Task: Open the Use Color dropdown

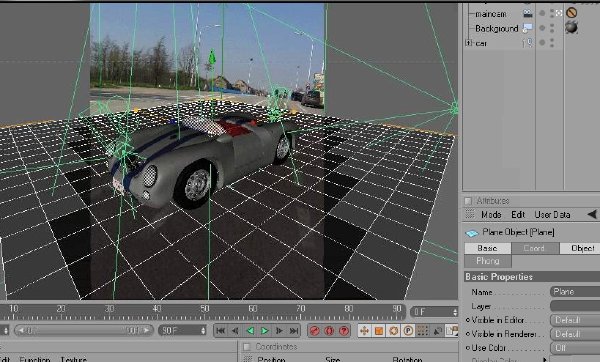Action: click(x=575, y=348)
